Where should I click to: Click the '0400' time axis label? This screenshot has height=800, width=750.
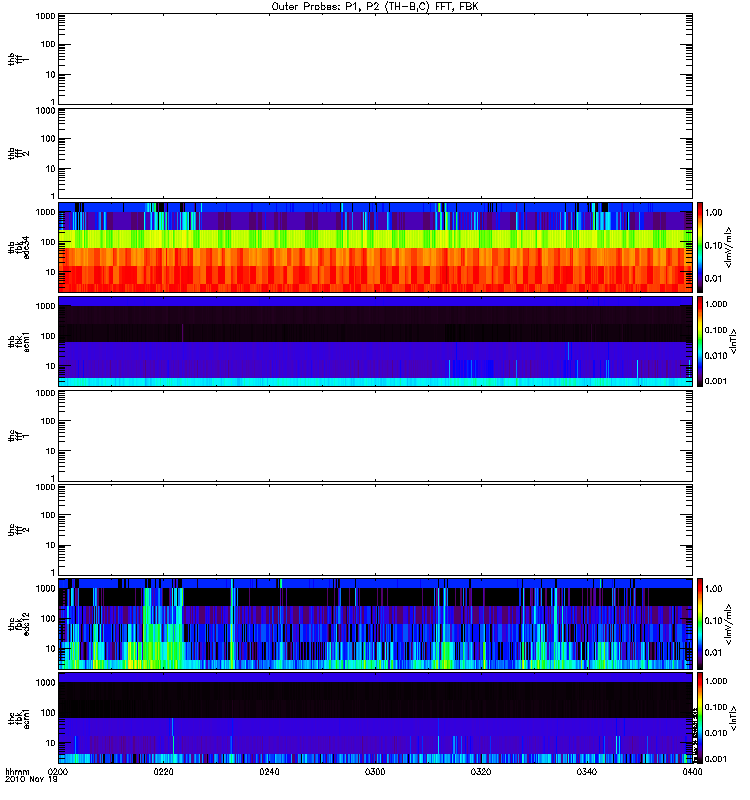coord(692,771)
